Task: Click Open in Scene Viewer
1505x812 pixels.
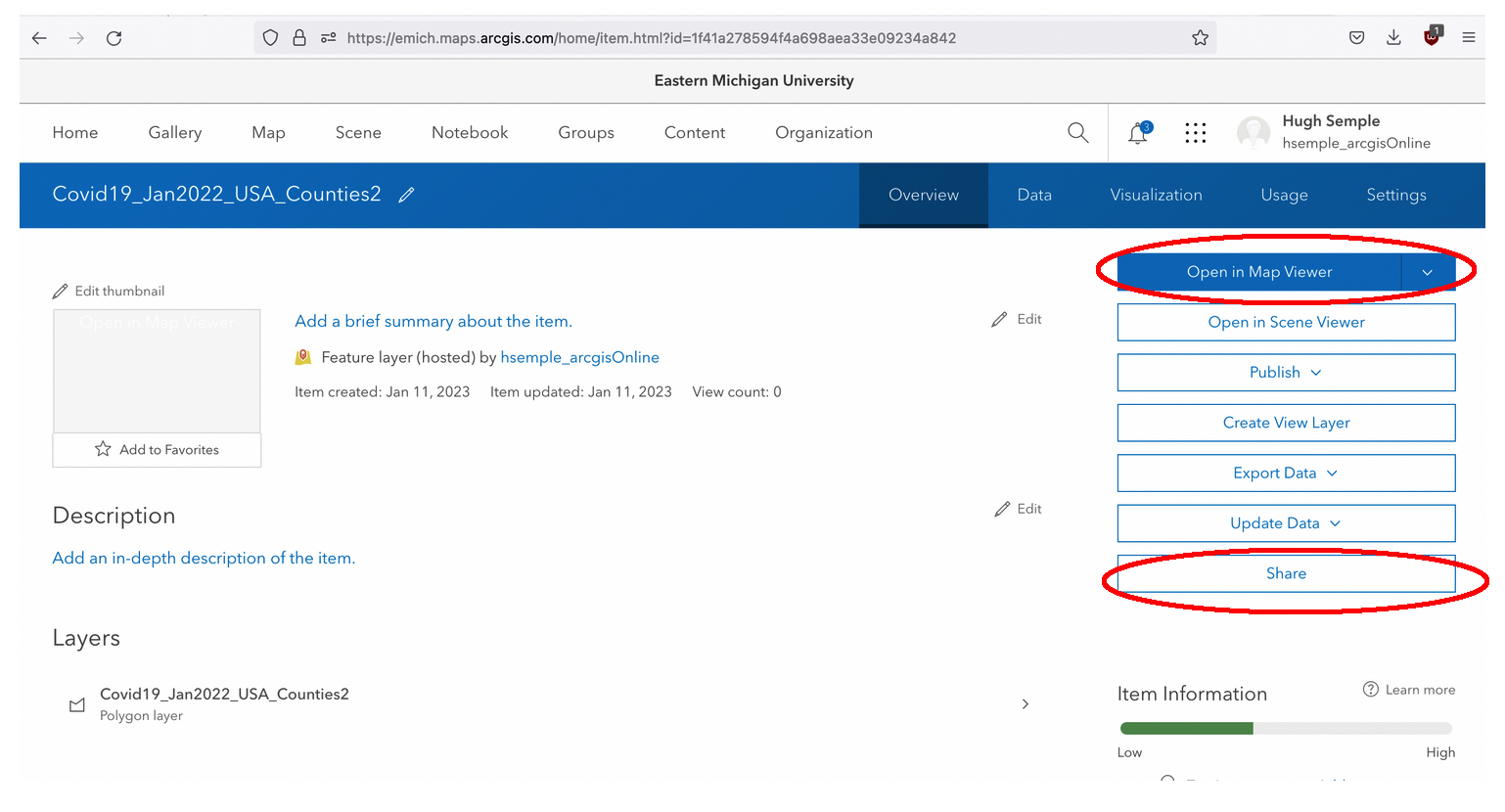Action: 1286,323
